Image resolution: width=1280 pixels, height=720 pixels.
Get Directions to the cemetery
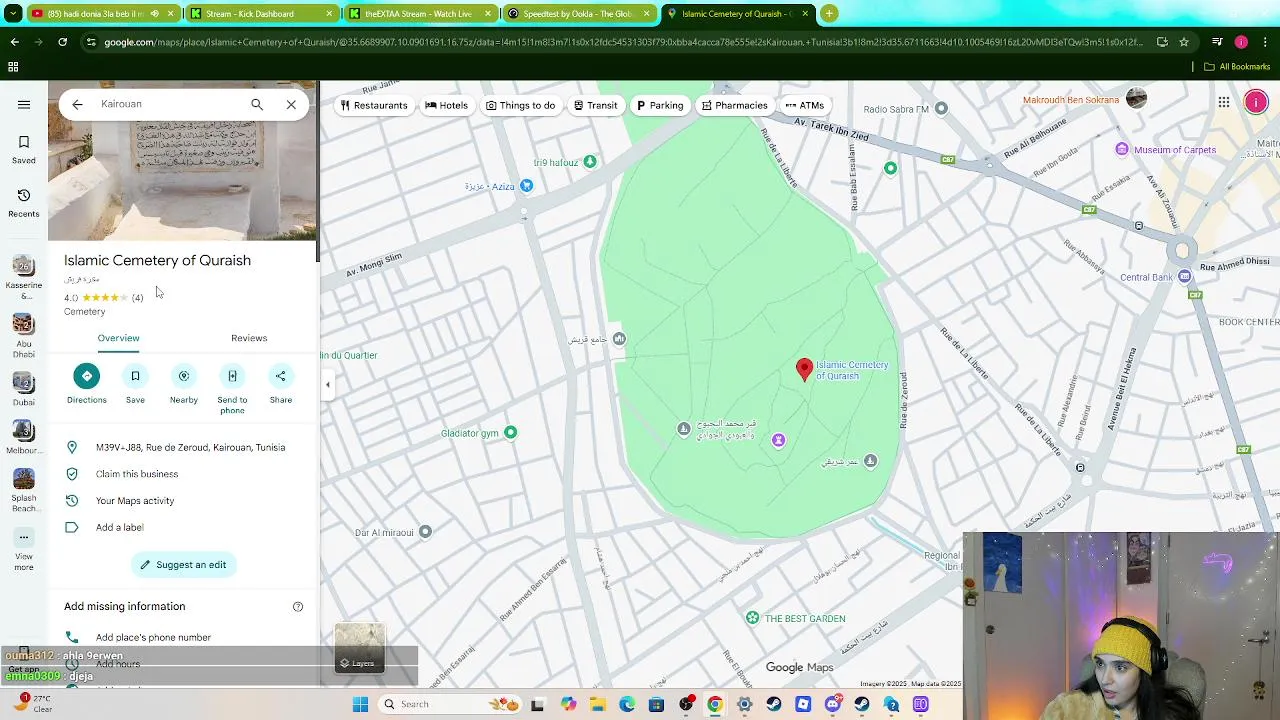[x=86, y=385]
